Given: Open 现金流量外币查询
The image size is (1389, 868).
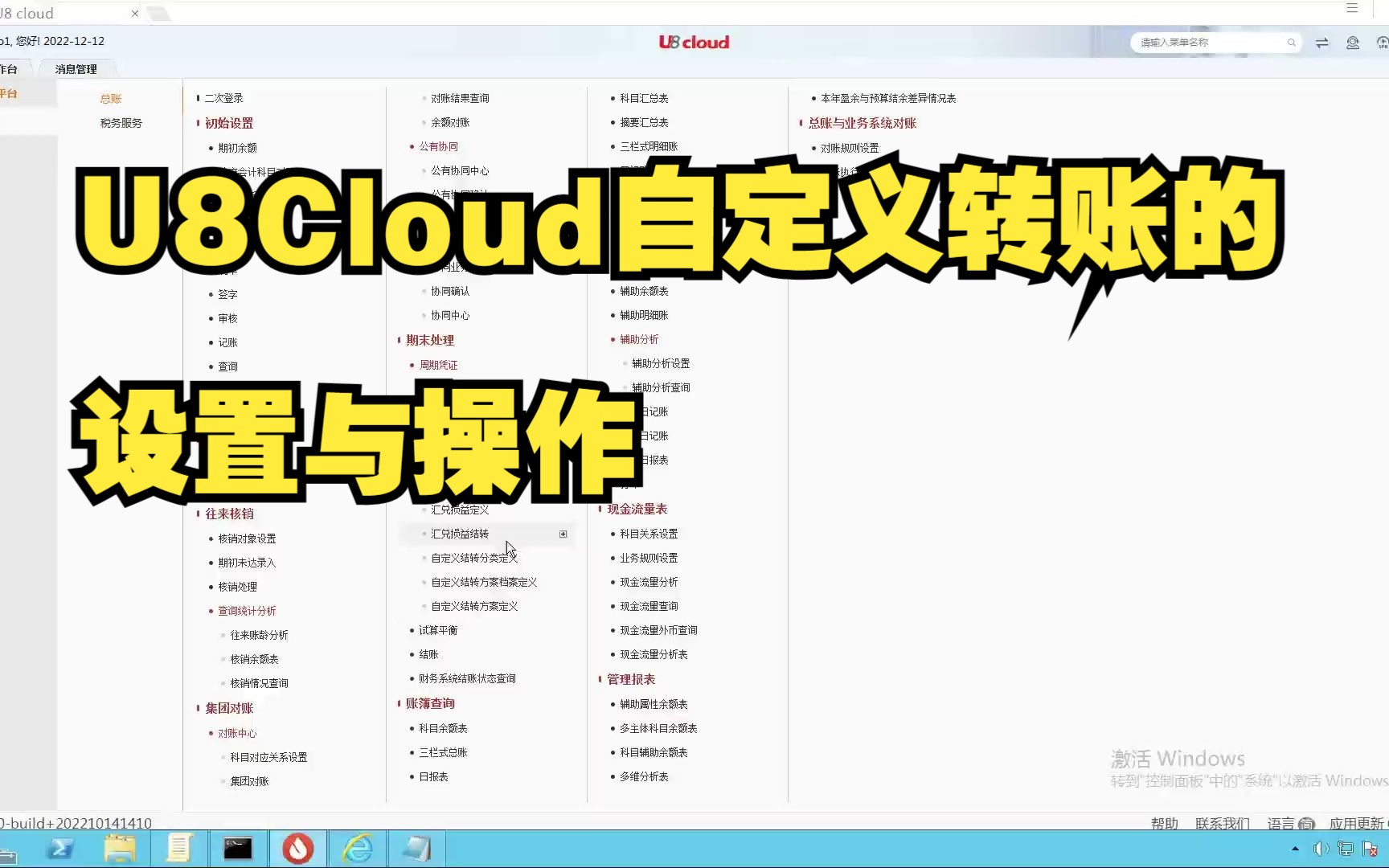Looking at the screenshot, I should [x=658, y=630].
